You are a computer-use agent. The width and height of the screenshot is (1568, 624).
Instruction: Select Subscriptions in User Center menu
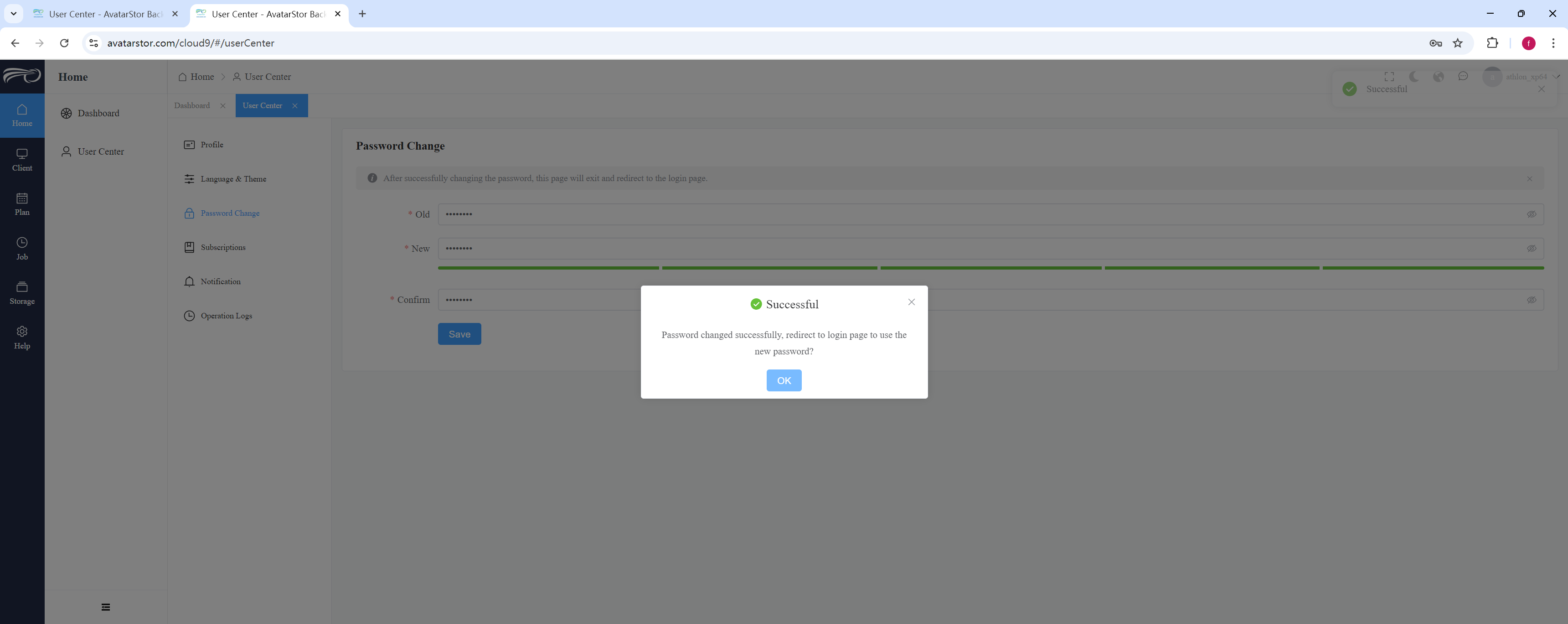pos(223,247)
